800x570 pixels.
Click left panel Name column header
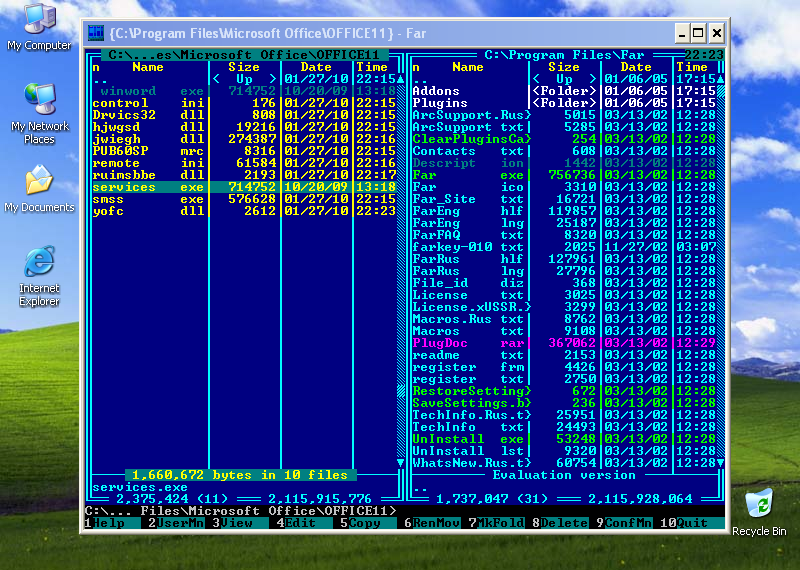click(x=148, y=67)
